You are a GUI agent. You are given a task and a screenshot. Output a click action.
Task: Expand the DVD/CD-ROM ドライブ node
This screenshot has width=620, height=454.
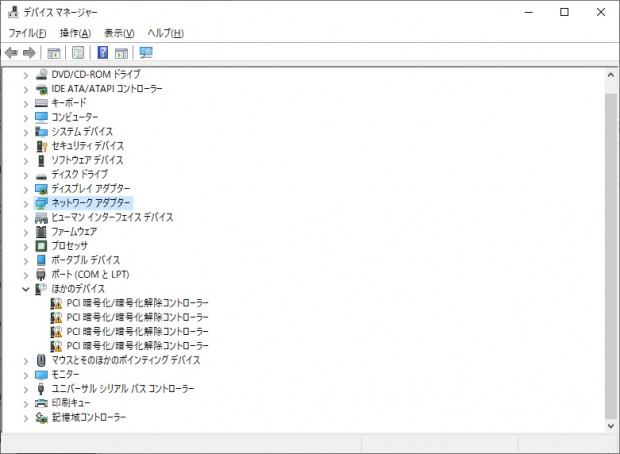26,75
